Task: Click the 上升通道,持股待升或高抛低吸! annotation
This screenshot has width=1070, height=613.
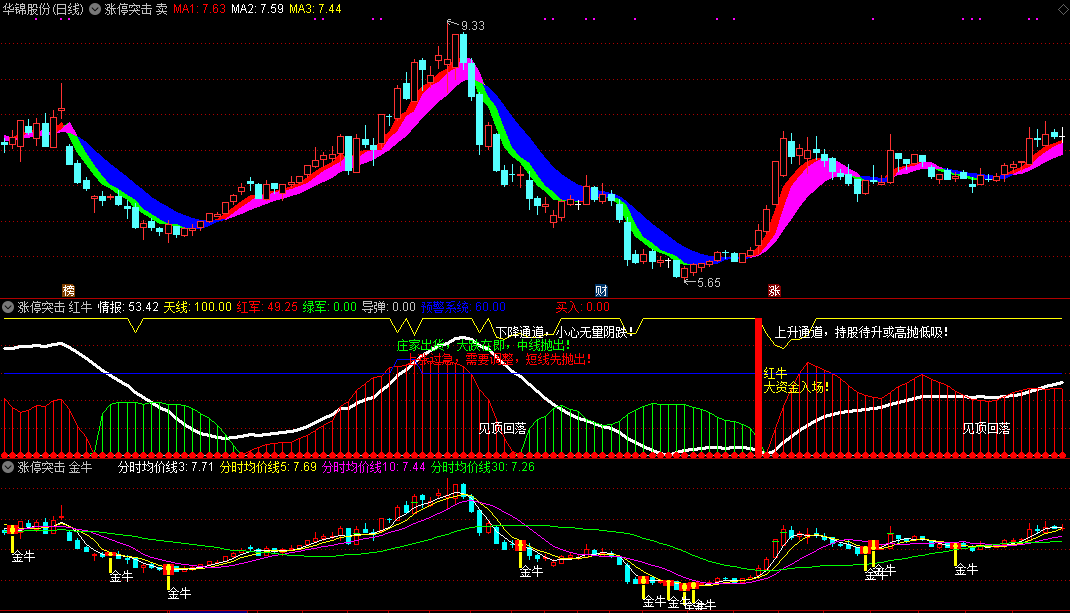Action: pos(861,332)
